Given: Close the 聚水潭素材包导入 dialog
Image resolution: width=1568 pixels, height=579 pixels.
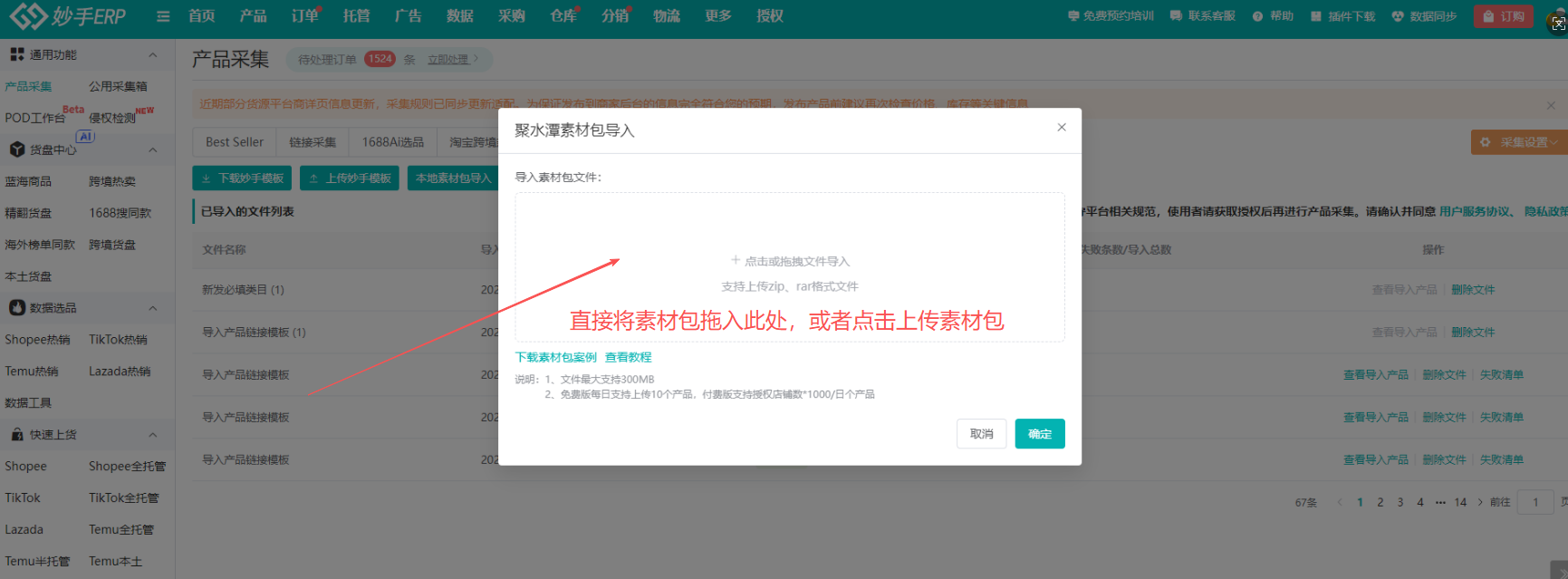Looking at the screenshot, I should pos(1062,128).
